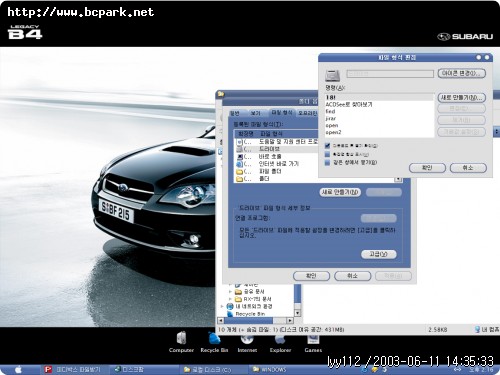Click the drive icon in file type edit dialog
The image size is (500, 375).
(x=332, y=75)
